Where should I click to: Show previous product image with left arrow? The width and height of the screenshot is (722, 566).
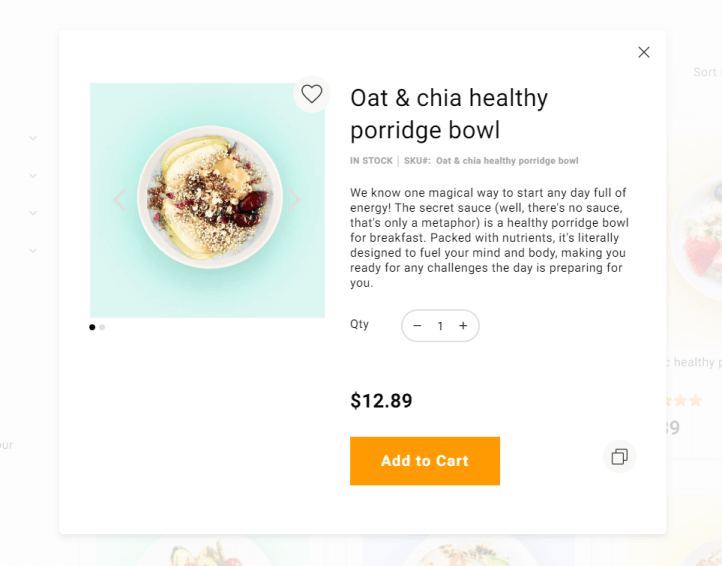(120, 199)
